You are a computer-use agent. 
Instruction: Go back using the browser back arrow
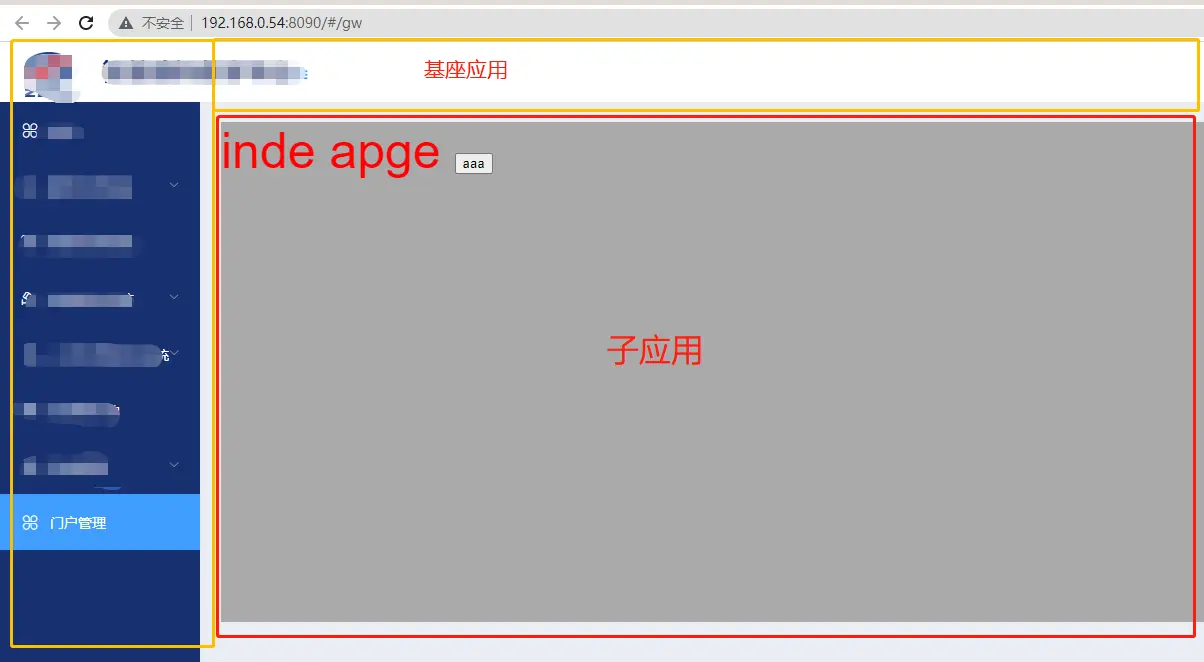pyautogui.click(x=22, y=23)
